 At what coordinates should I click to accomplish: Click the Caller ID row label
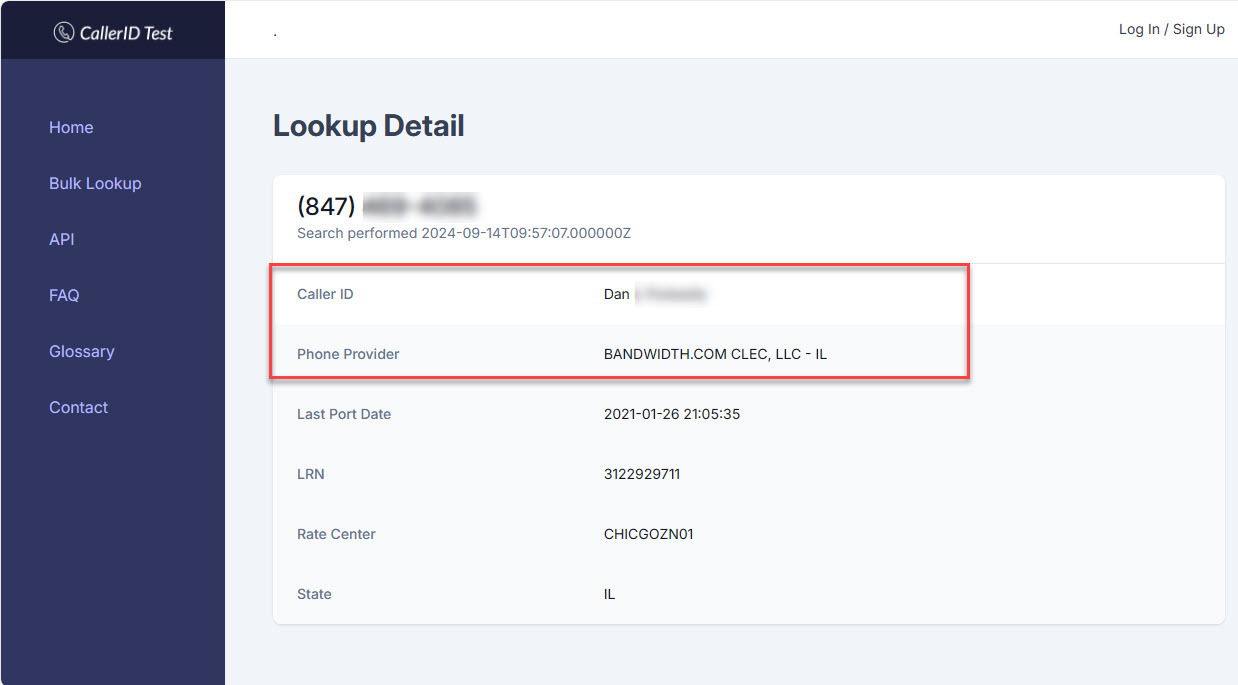point(325,294)
